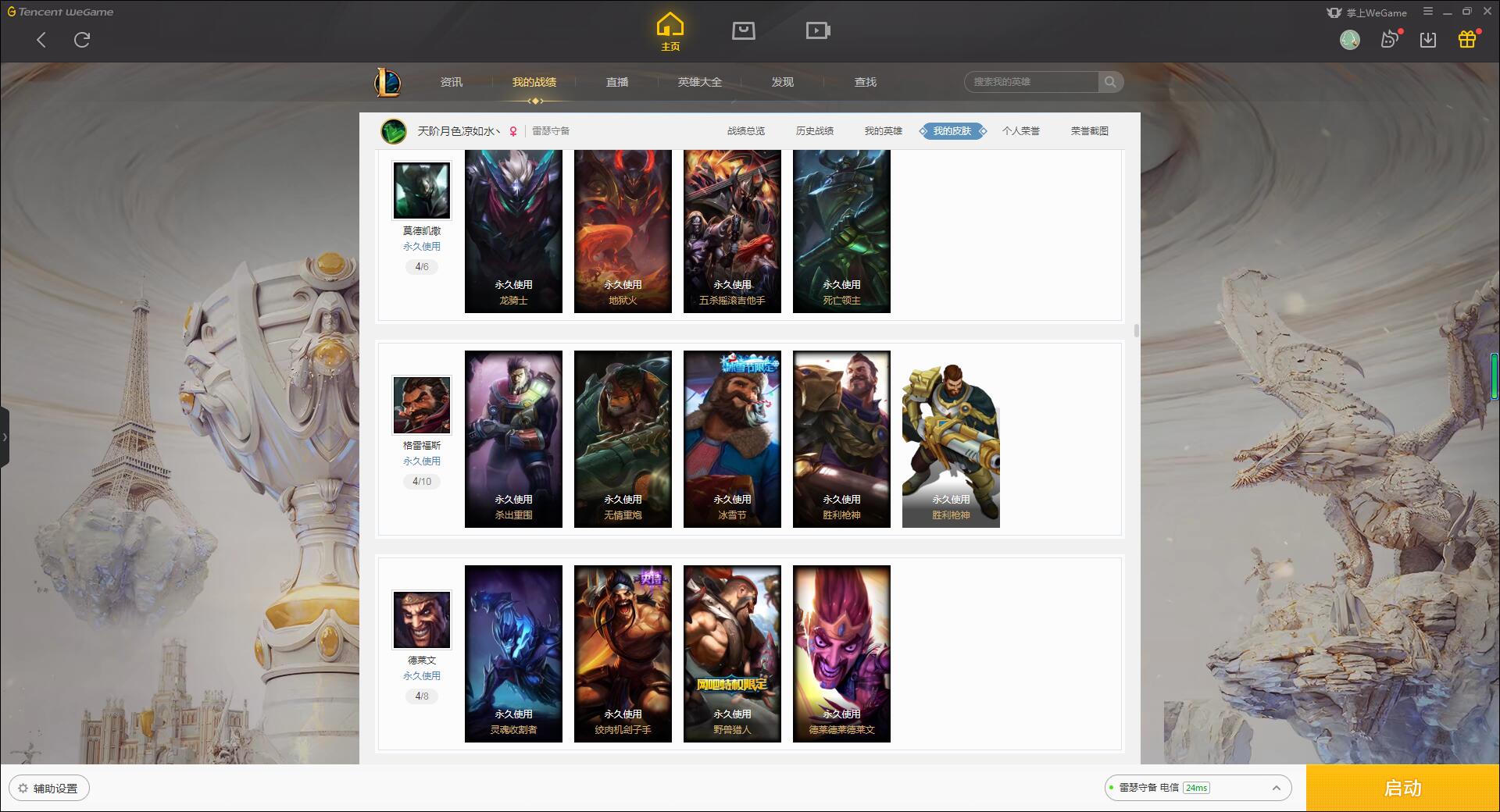This screenshot has width=1500, height=812.
Task: Click the 永久使用 link under 莫德凯撒
Action: [x=422, y=247]
